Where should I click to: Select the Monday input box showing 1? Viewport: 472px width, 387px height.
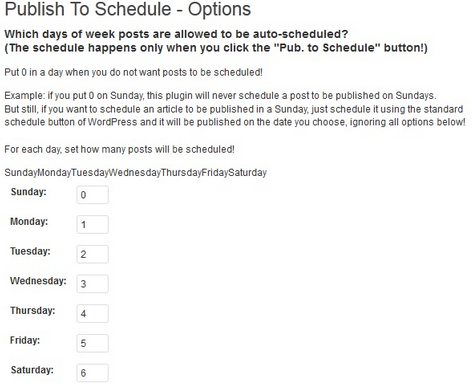pyautogui.click(x=92, y=224)
